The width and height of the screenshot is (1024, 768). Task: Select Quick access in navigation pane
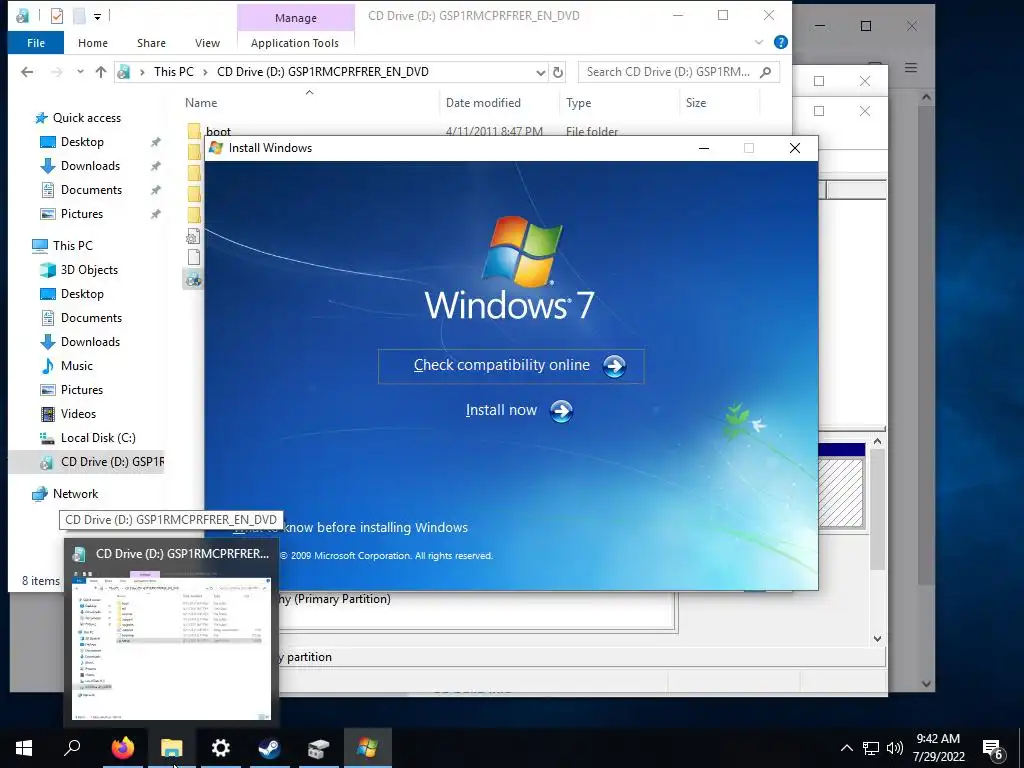point(87,118)
